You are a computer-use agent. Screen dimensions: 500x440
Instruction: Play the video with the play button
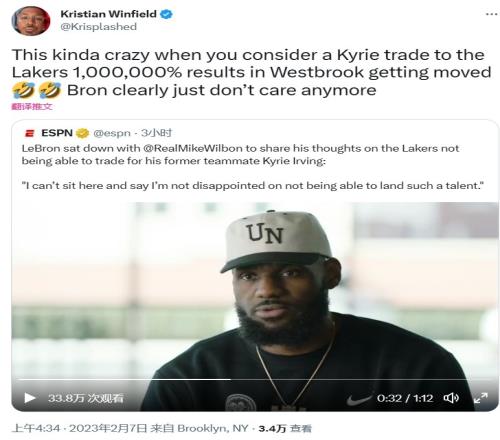click(x=30, y=398)
